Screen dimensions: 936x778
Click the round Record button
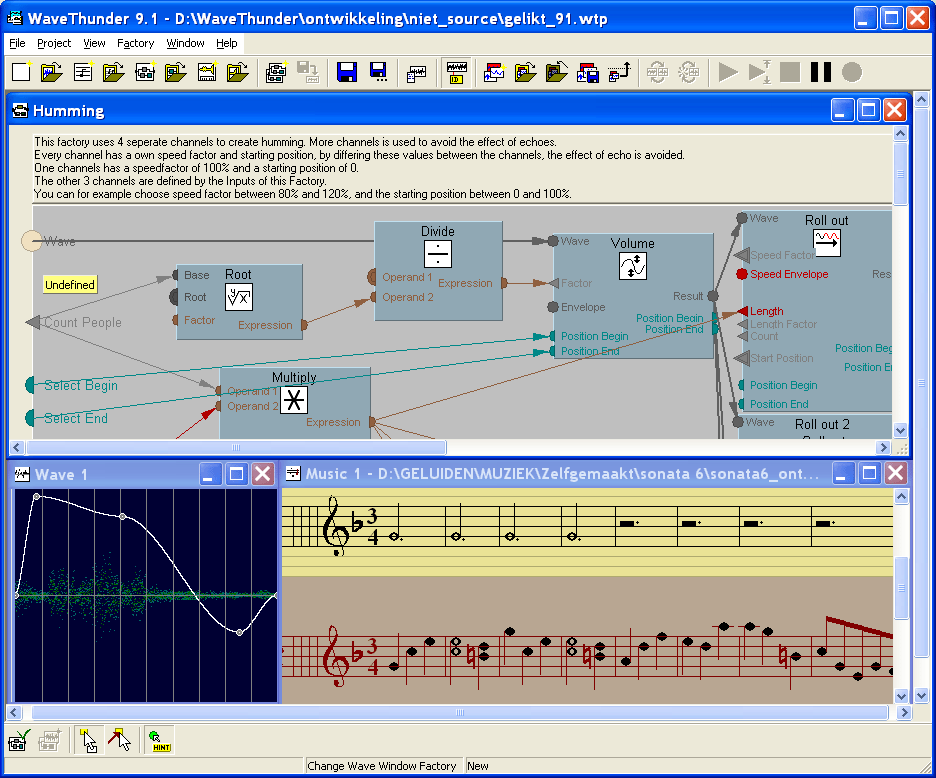click(852, 72)
